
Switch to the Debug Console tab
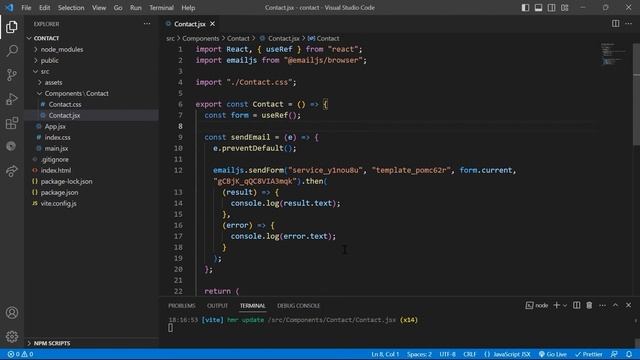tap(298, 306)
